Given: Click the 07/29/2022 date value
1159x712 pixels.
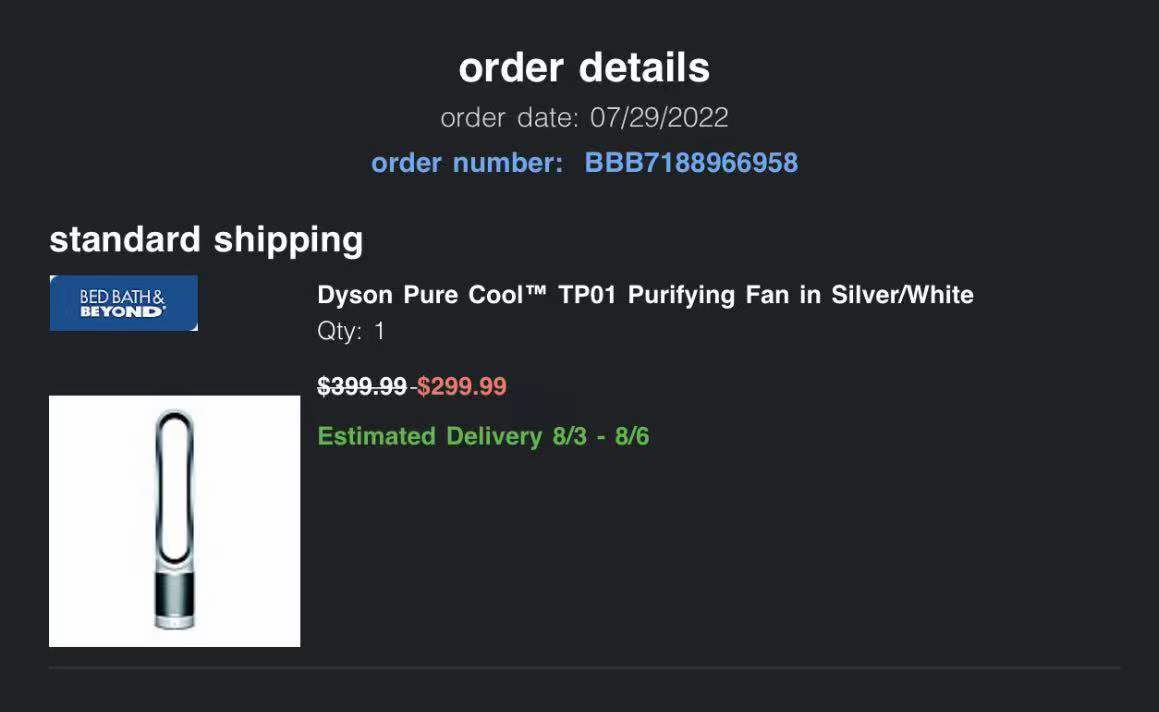Looking at the screenshot, I should (x=659, y=118).
